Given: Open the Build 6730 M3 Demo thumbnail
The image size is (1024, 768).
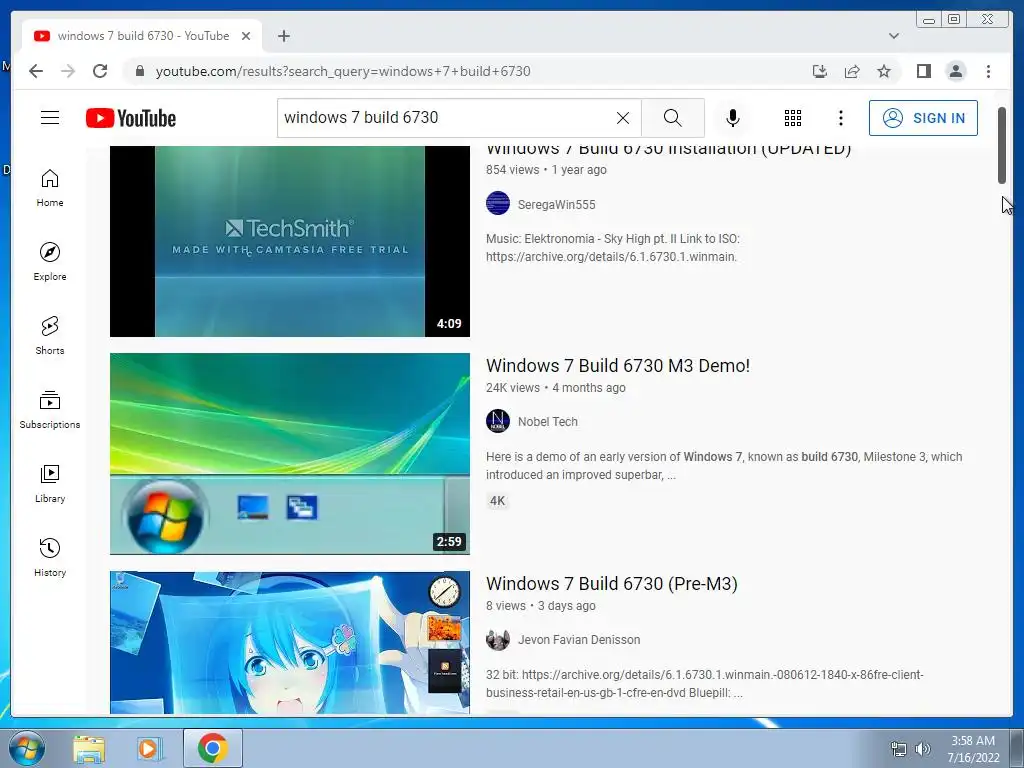Looking at the screenshot, I should pyautogui.click(x=289, y=454).
